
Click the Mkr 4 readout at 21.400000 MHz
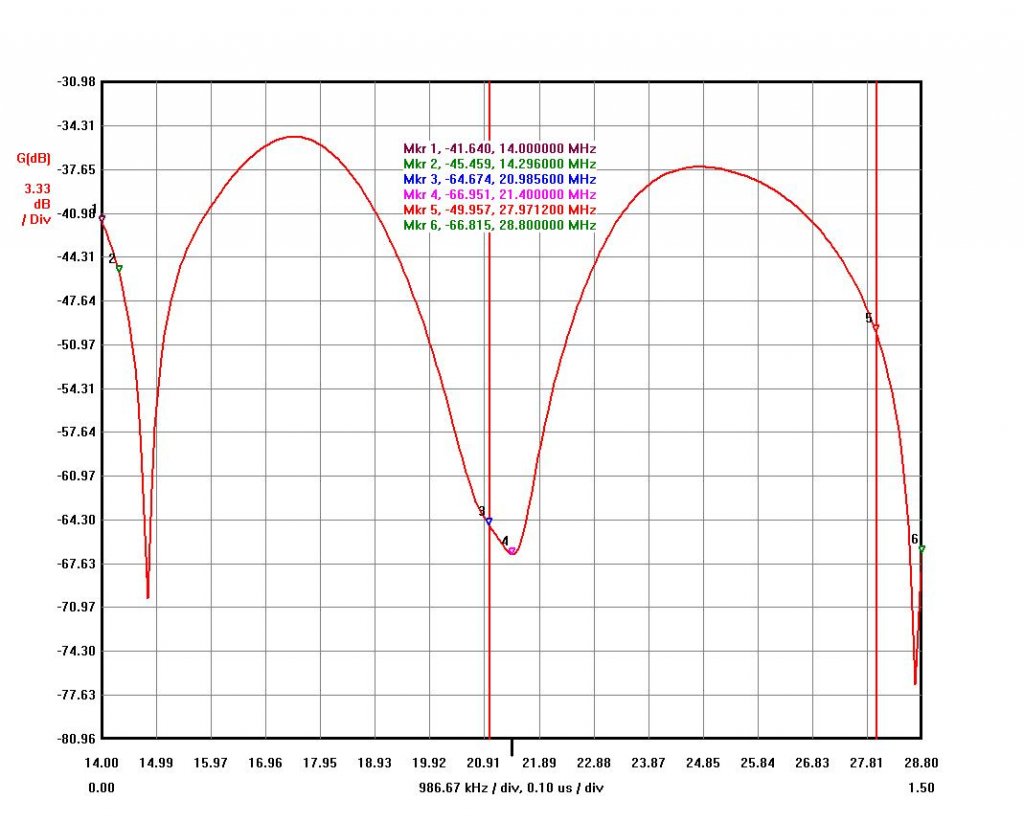(499, 194)
